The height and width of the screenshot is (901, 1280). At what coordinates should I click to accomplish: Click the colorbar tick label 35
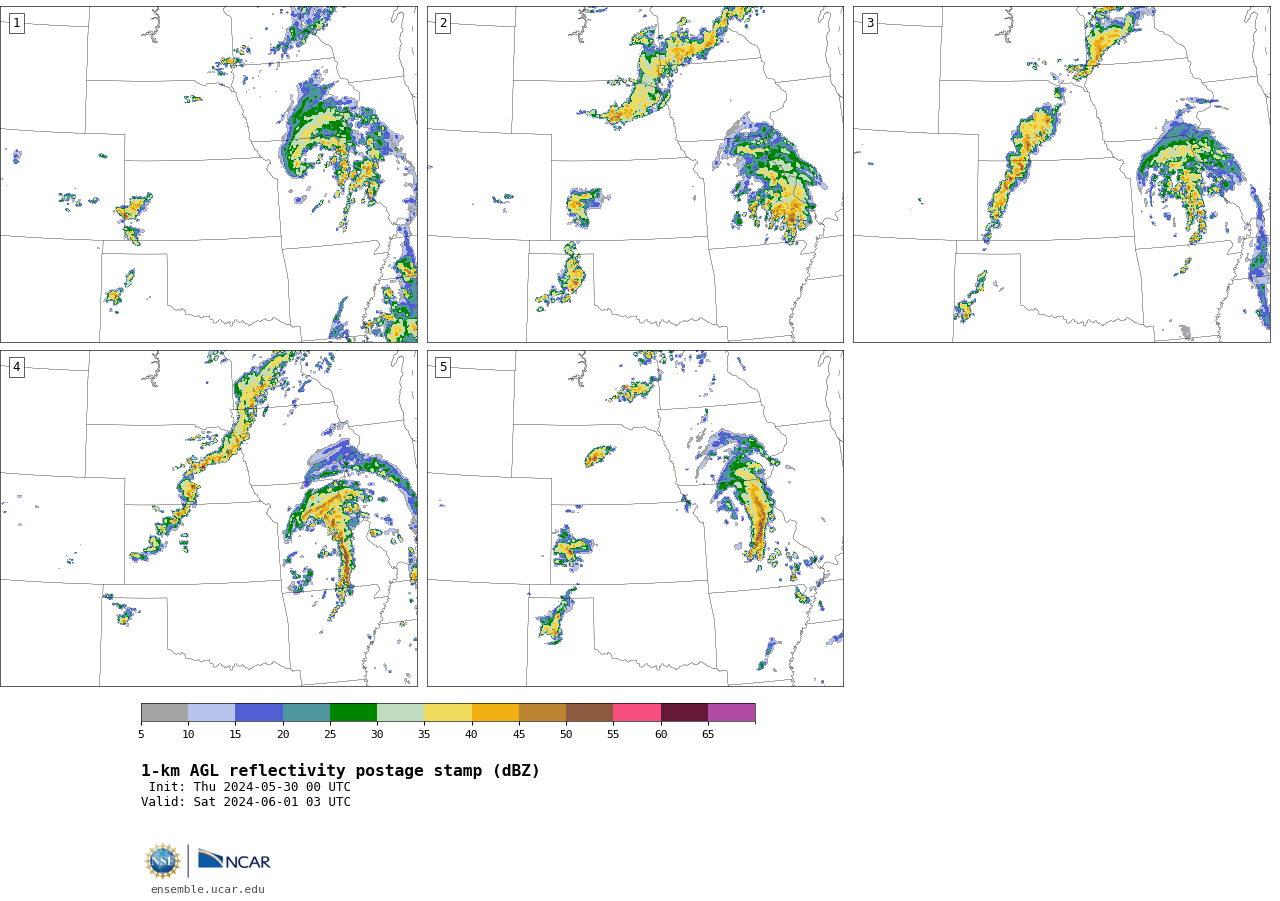(x=424, y=735)
